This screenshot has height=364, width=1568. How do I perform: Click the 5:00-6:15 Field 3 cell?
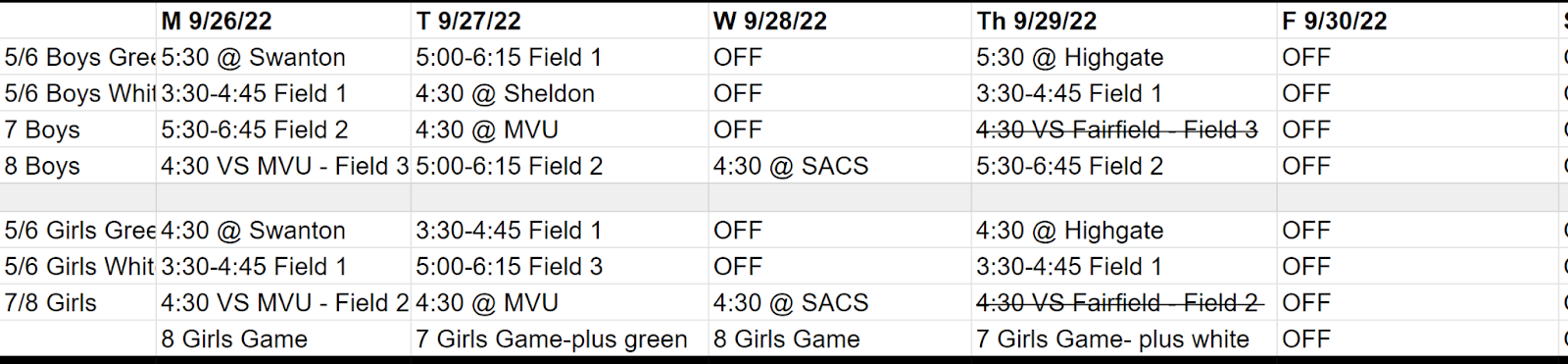[x=560, y=266]
